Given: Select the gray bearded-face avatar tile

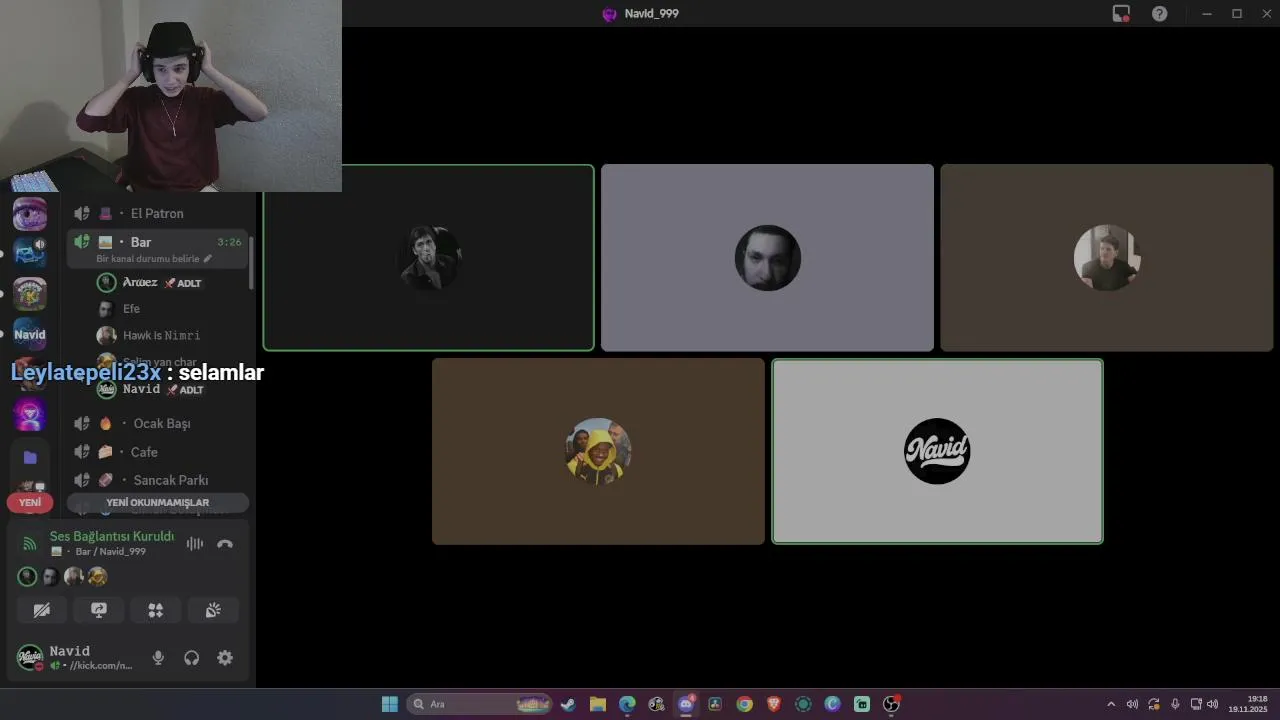Looking at the screenshot, I should tap(767, 258).
